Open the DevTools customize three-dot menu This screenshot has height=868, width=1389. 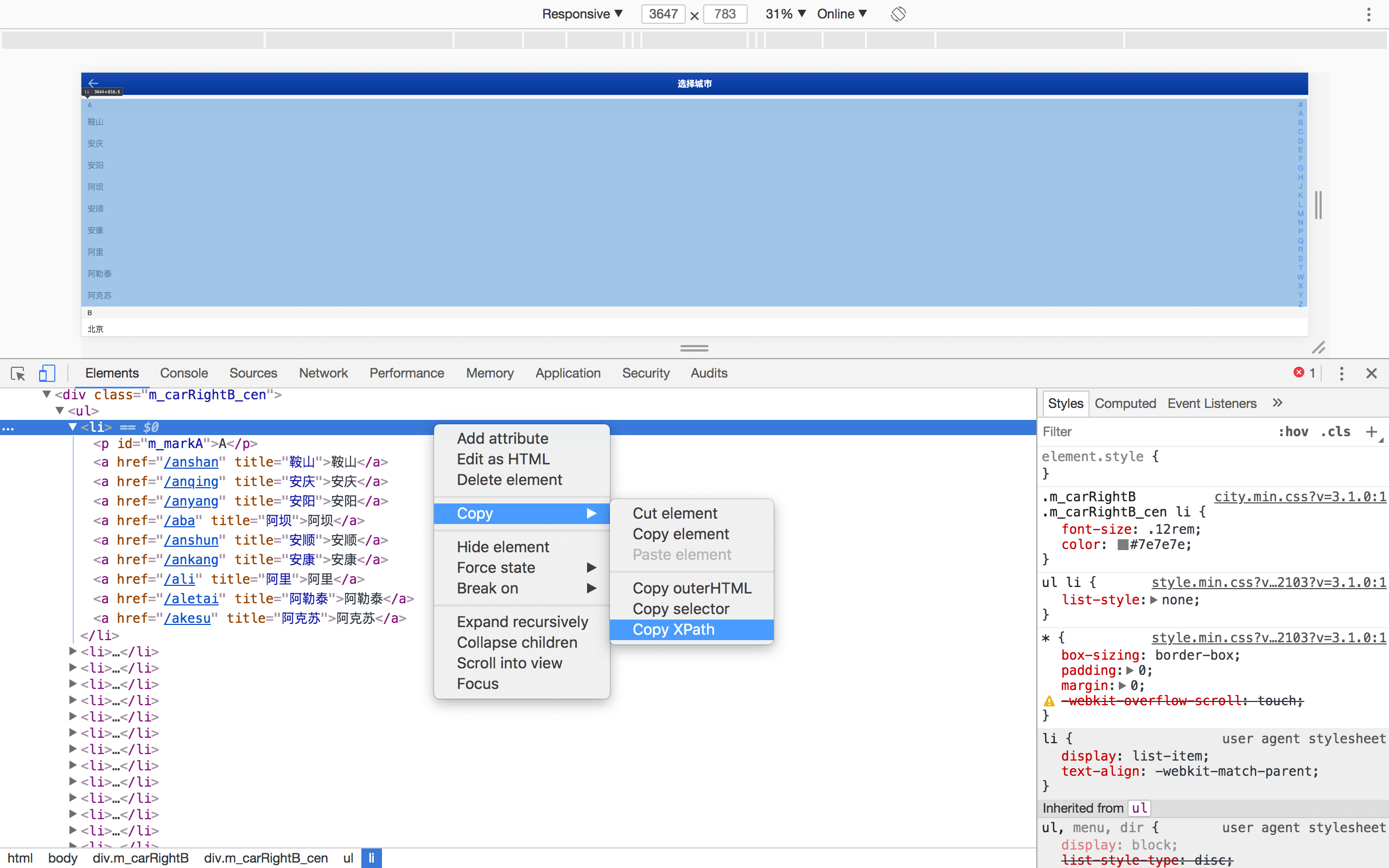click(x=1341, y=373)
